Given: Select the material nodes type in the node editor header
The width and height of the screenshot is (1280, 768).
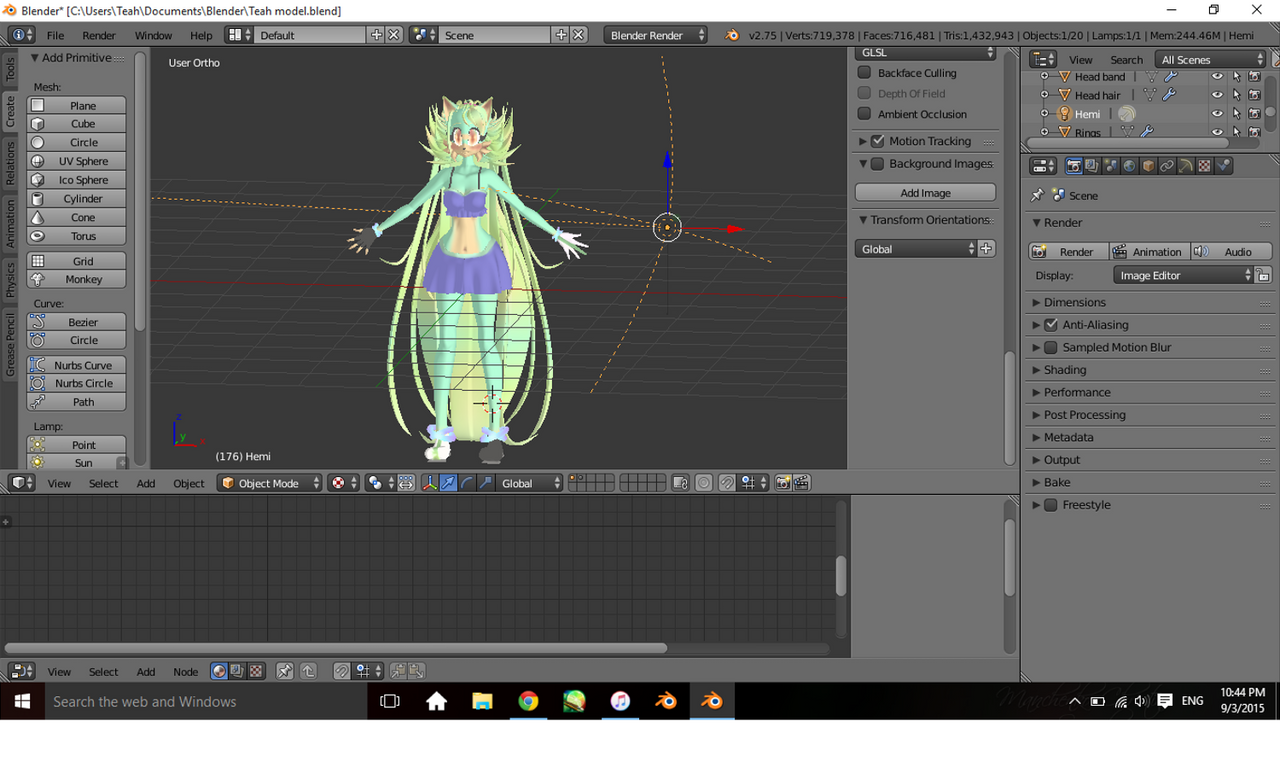Looking at the screenshot, I should (219, 672).
